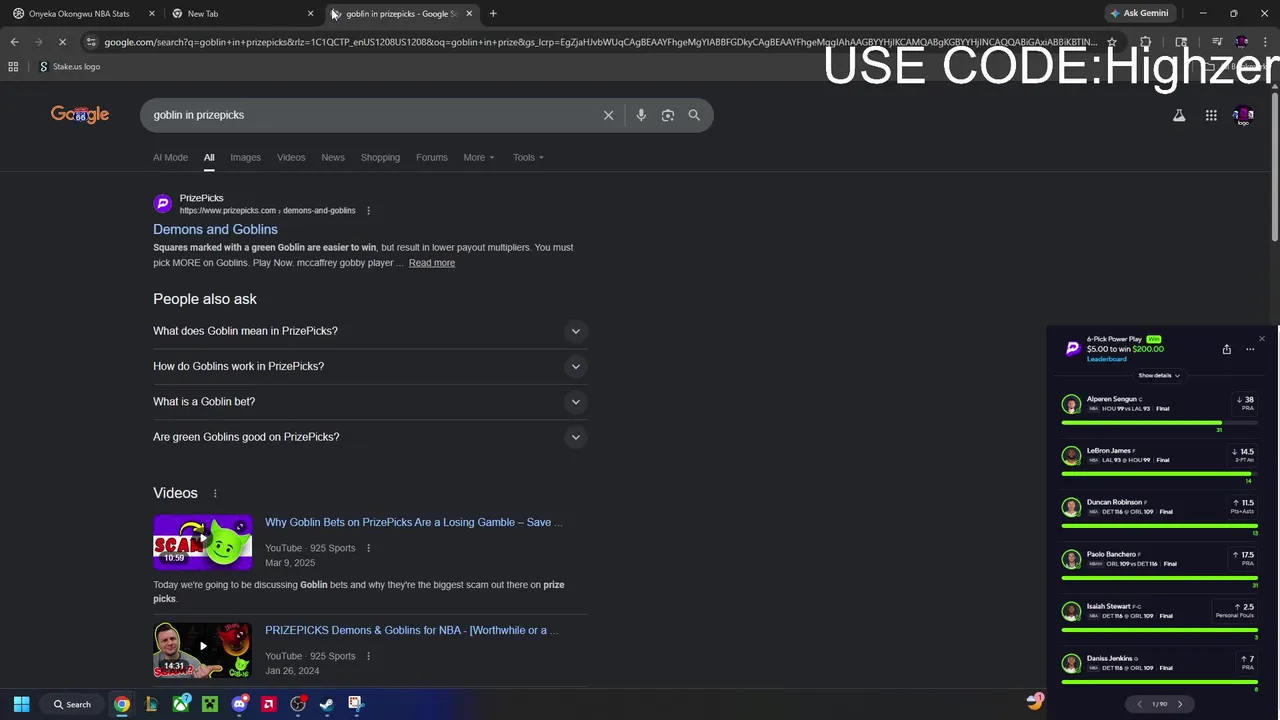
Task: Open AMD software from taskbar
Action: [x=268, y=704]
